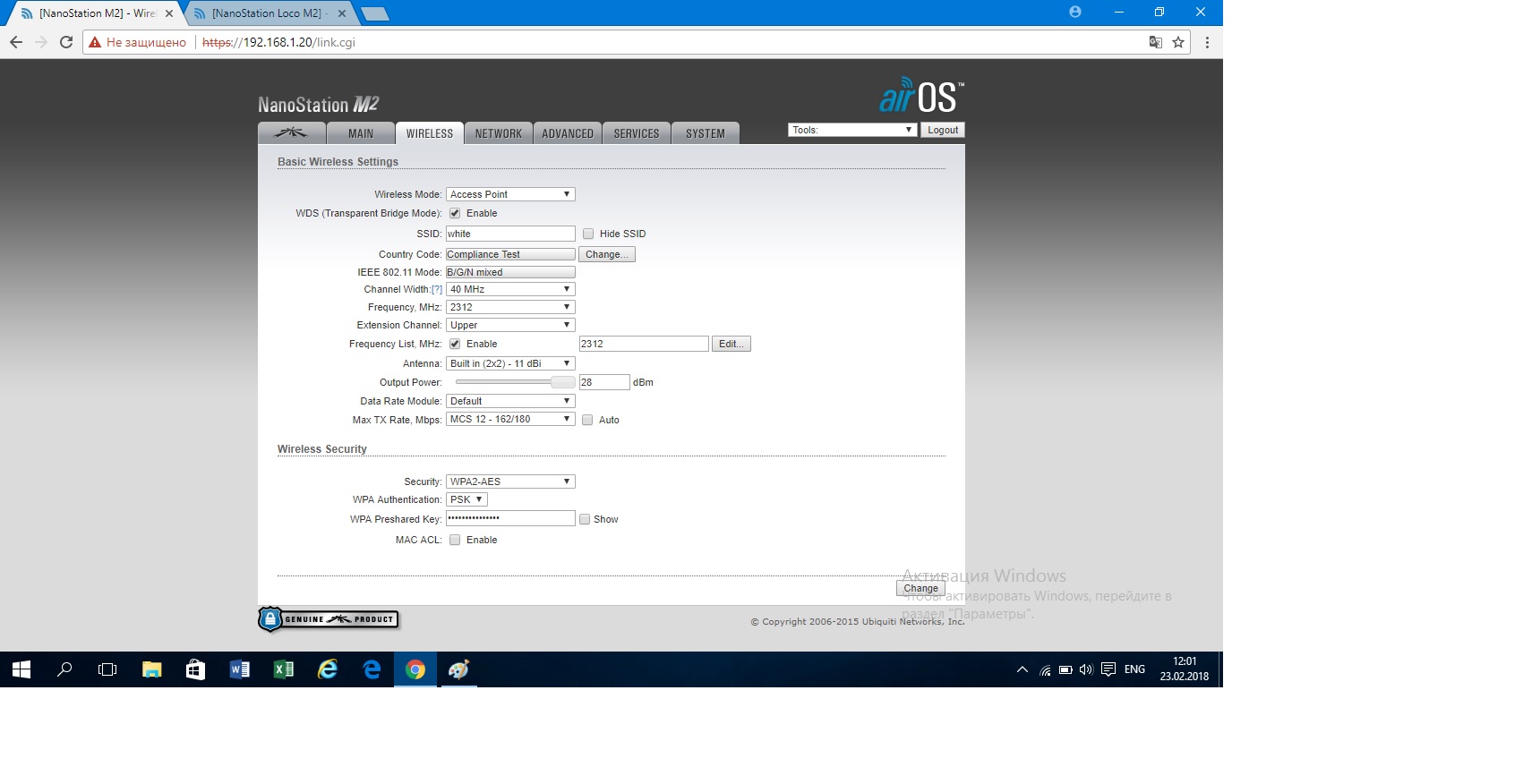
Task: Open the Ubiquiti logo status tab
Action: 291,133
